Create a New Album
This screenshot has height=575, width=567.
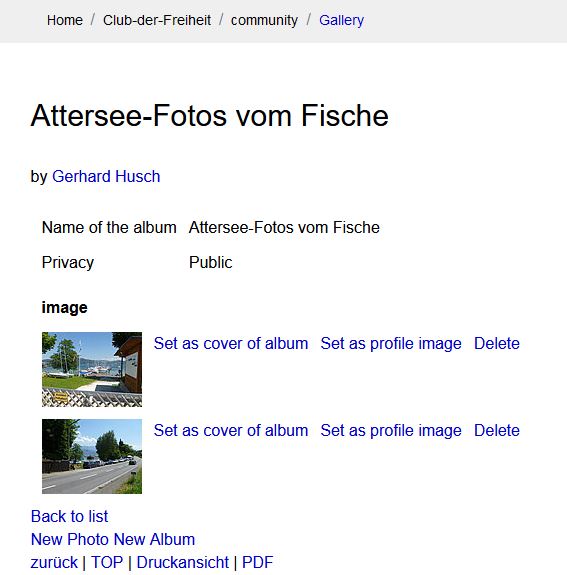click(x=154, y=539)
